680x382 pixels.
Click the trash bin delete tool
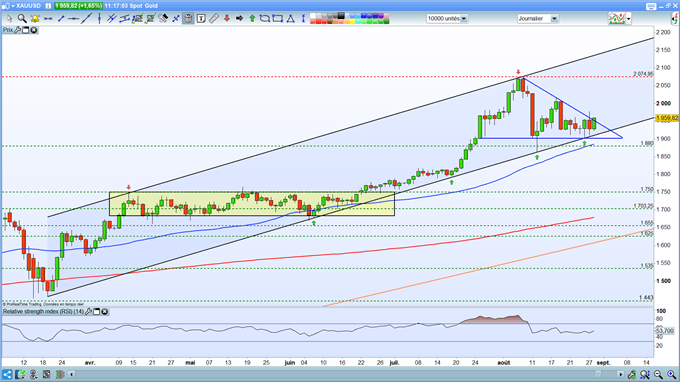point(188,19)
